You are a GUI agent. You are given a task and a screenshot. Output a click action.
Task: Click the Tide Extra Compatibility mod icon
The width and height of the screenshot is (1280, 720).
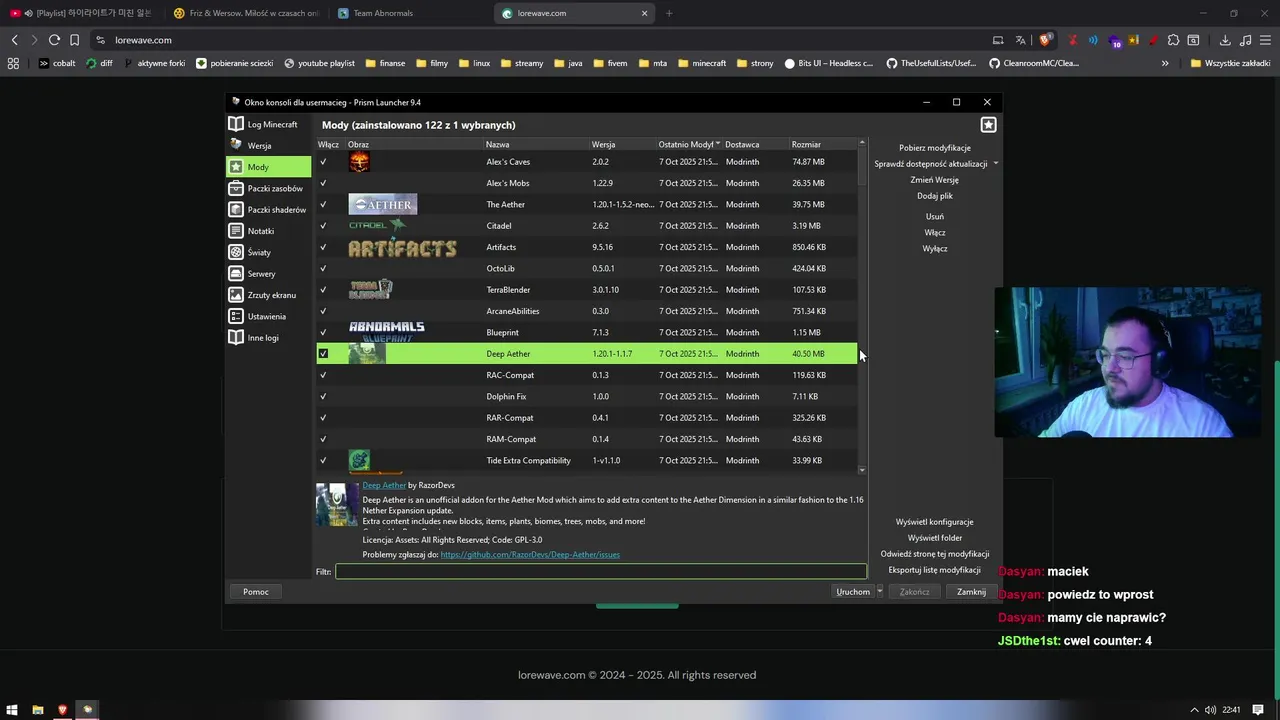[359, 460]
